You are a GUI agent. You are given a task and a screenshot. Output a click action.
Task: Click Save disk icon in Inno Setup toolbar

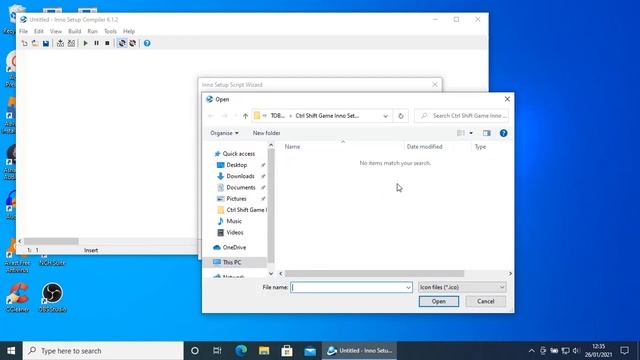46,43
